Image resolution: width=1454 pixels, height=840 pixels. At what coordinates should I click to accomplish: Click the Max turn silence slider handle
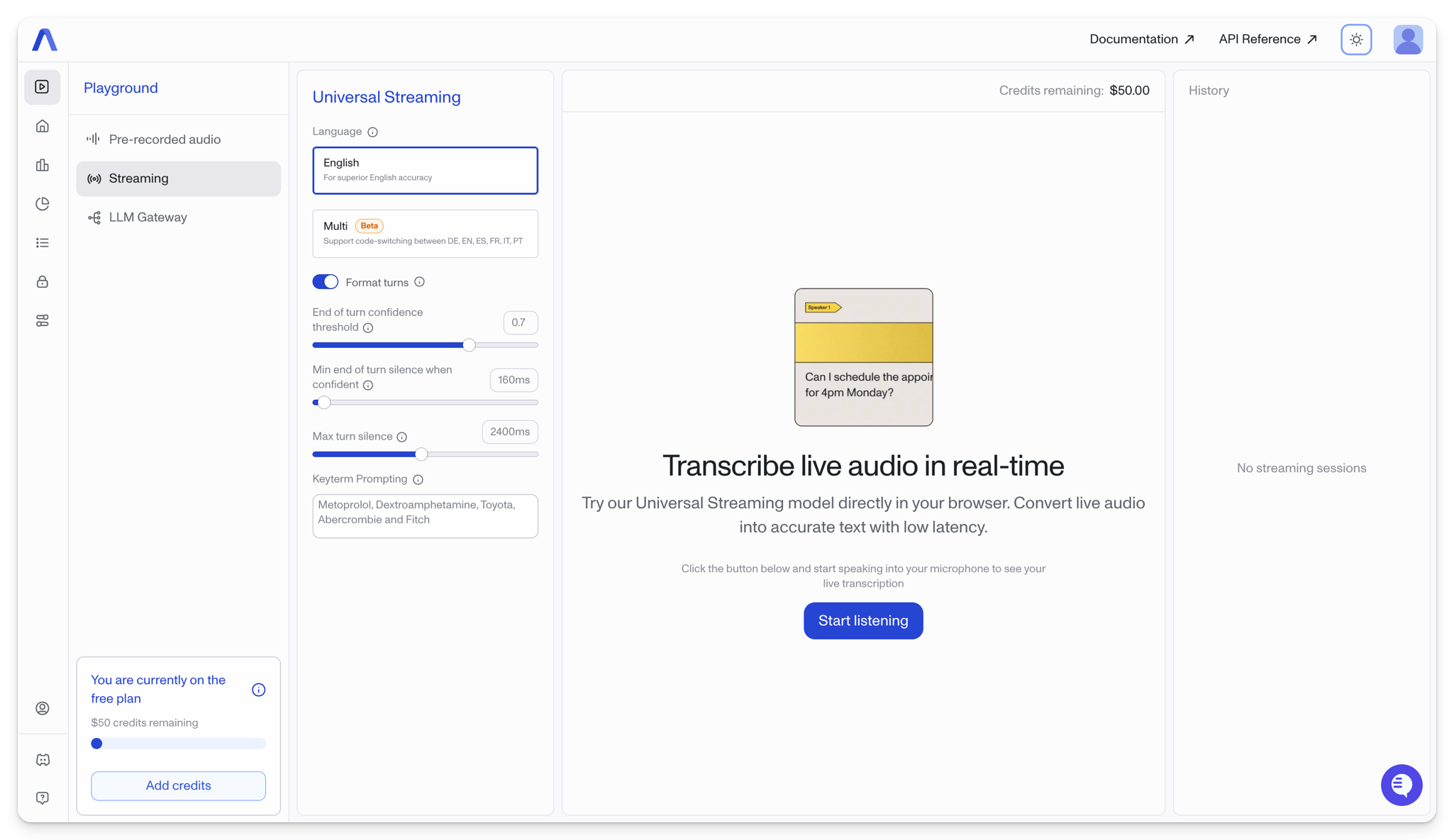pyautogui.click(x=421, y=454)
